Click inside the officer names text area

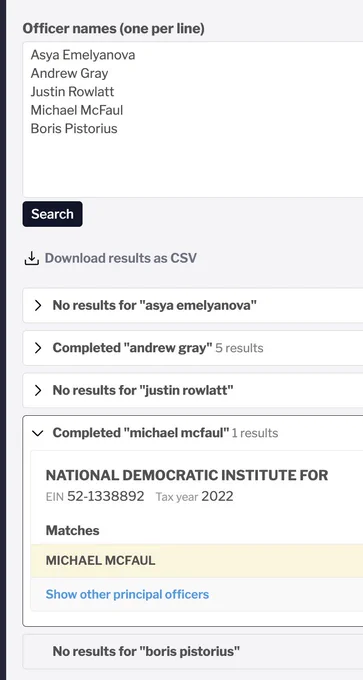(x=193, y=120)
